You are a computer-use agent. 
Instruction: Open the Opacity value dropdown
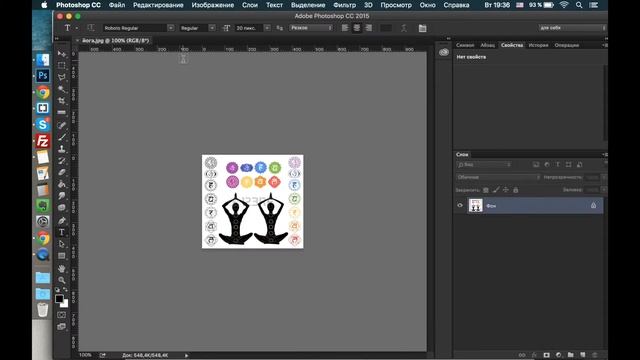pos(604,177)
